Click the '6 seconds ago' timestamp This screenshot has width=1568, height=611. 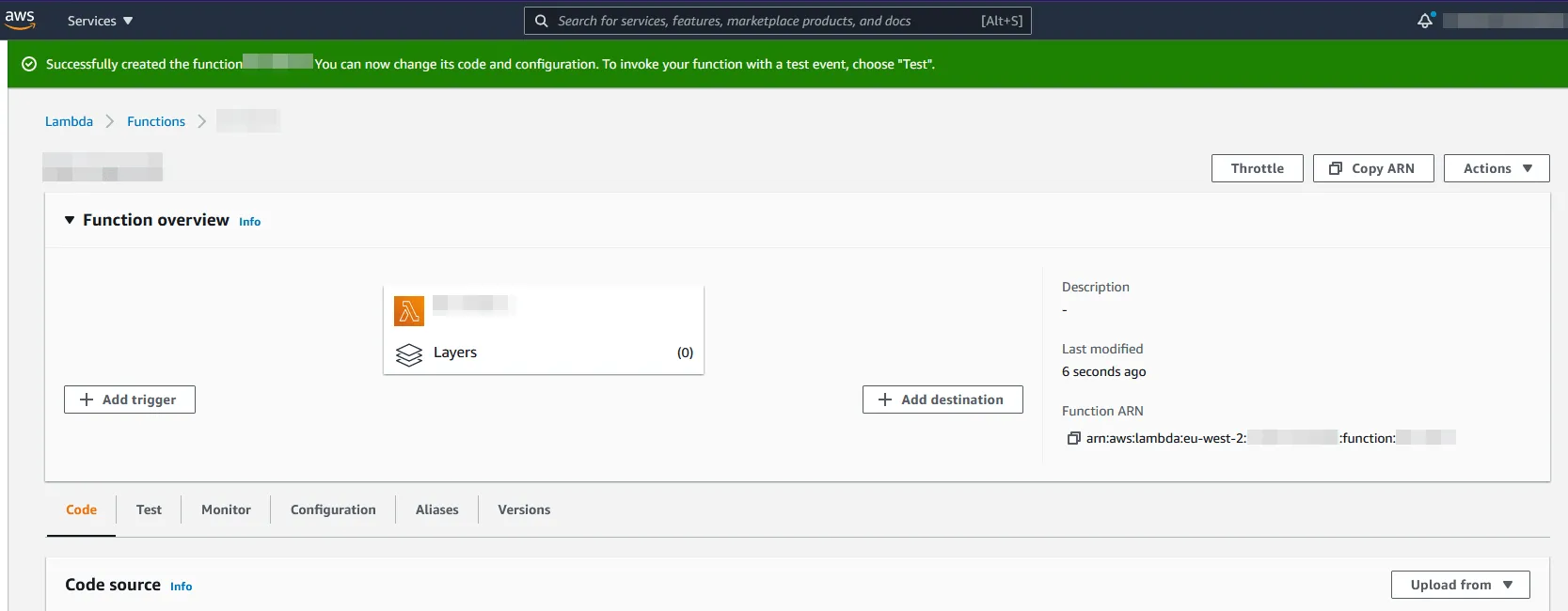tap(1103, 371)
